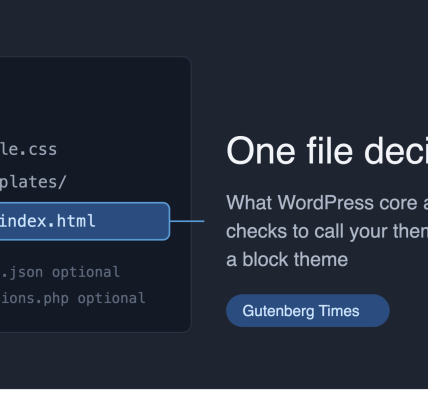The height and width of the screenshot is (400, 428).
Task: Click the "optional" label after .json
Action: pyautogui.click(x=86, y=272)
